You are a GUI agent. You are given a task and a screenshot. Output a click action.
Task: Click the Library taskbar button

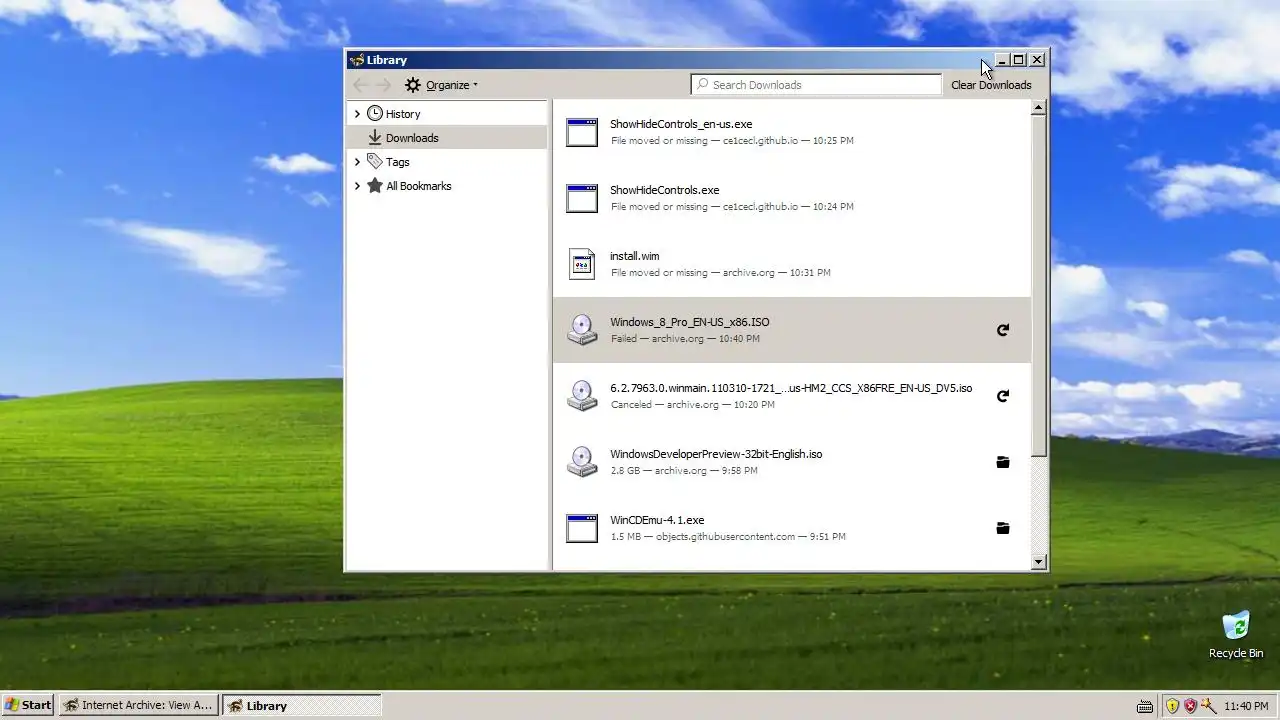pos(301,705)
